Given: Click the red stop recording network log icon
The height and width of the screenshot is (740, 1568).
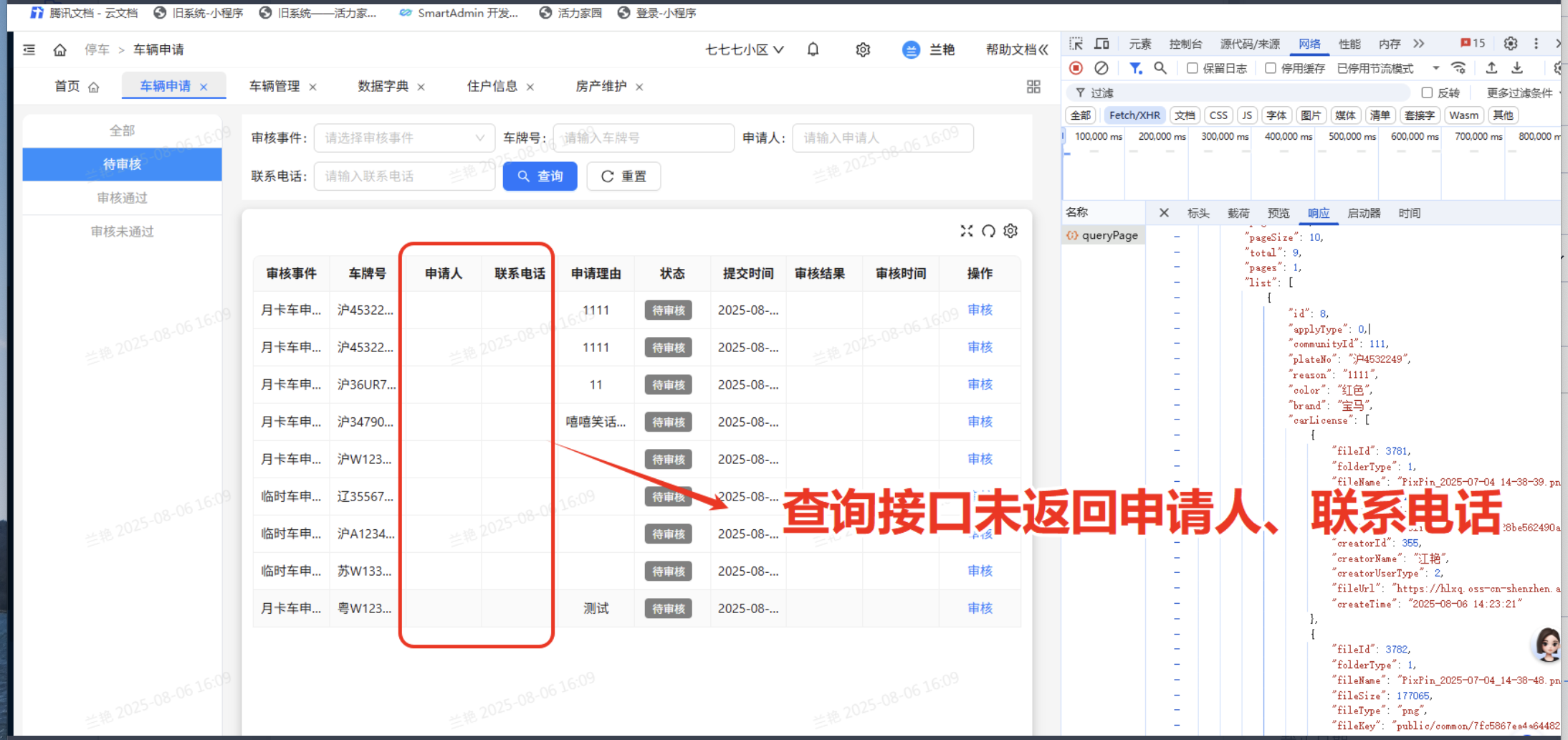Looking at the screenshot, I should [x=1076, y=68].
